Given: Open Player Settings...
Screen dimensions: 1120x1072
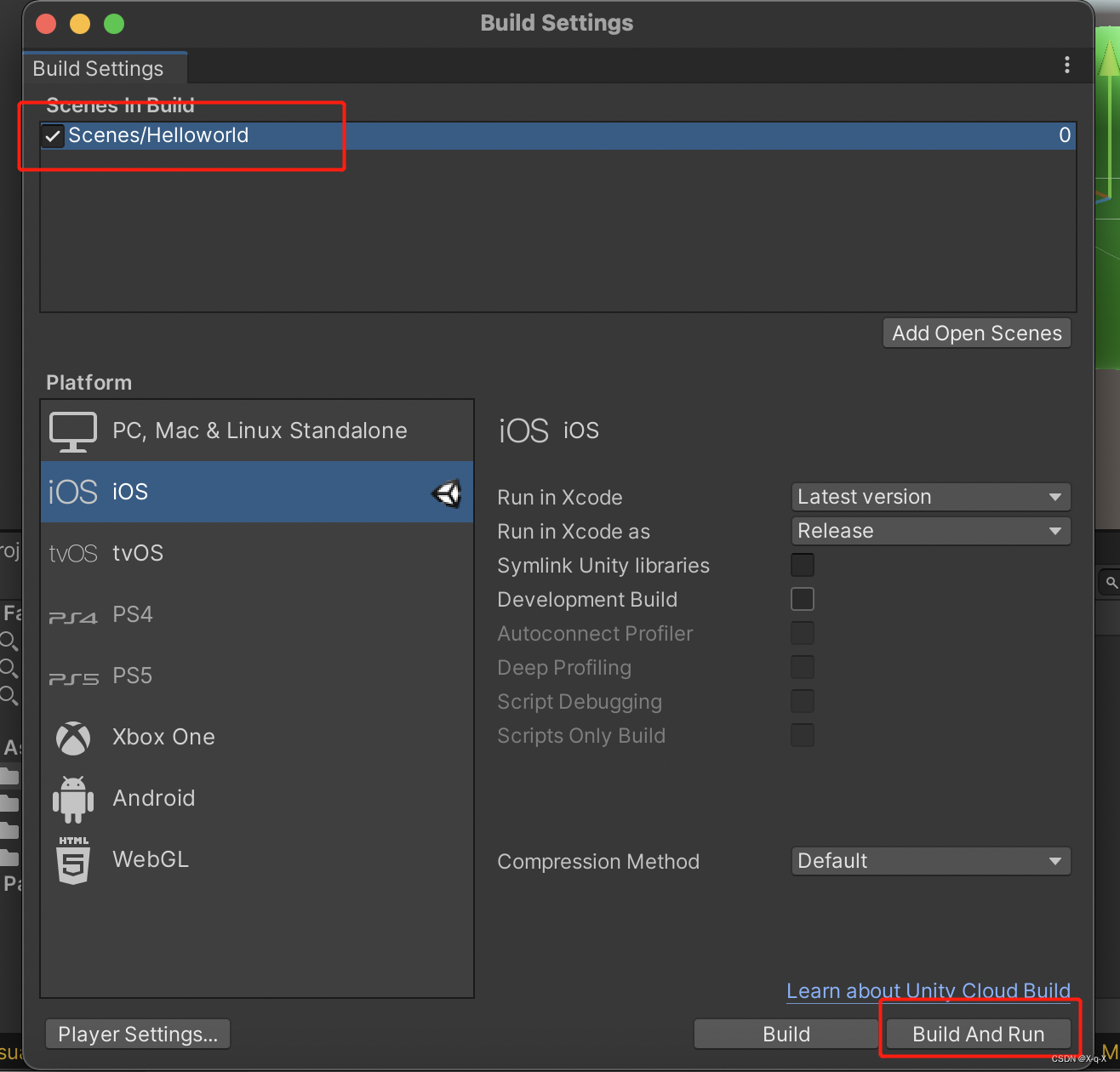Looking at the screenshot, I should click(x=138, y=1035).
